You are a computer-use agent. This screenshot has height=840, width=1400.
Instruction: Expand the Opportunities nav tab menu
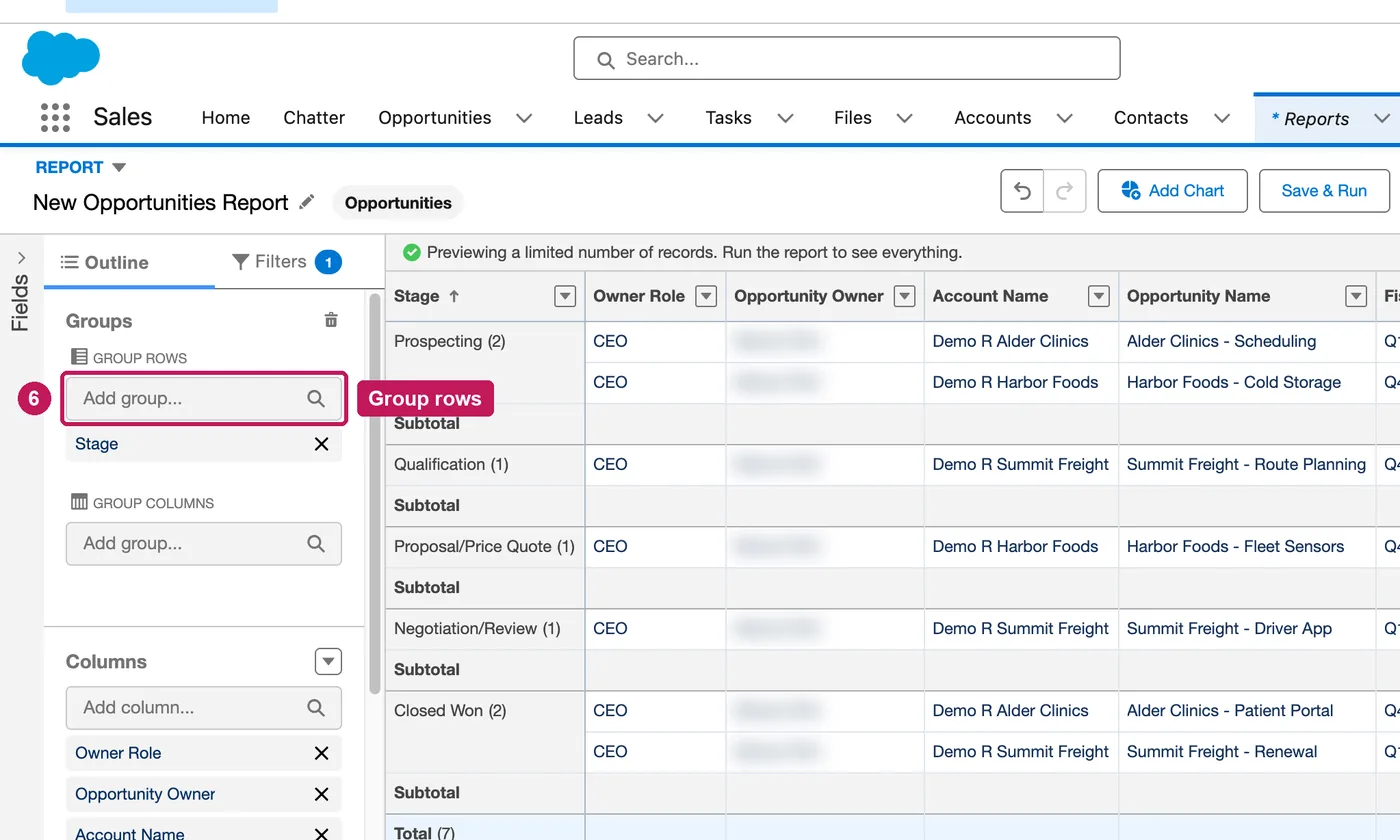524,118
